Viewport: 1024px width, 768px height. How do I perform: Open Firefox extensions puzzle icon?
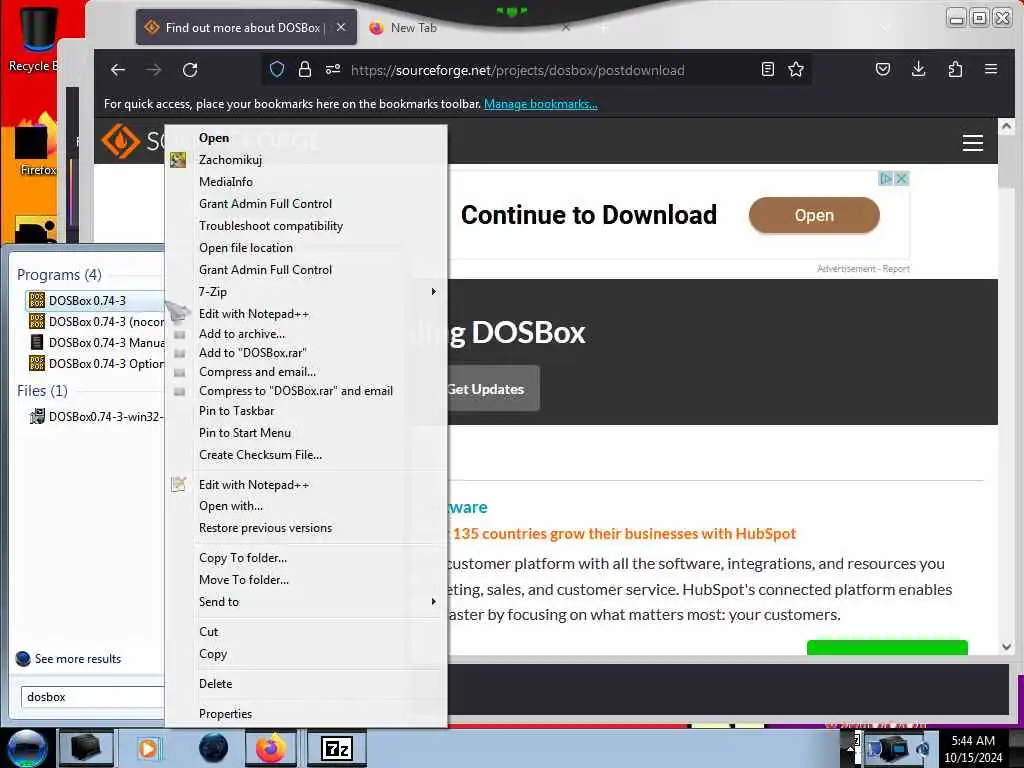tap(955, 69)
